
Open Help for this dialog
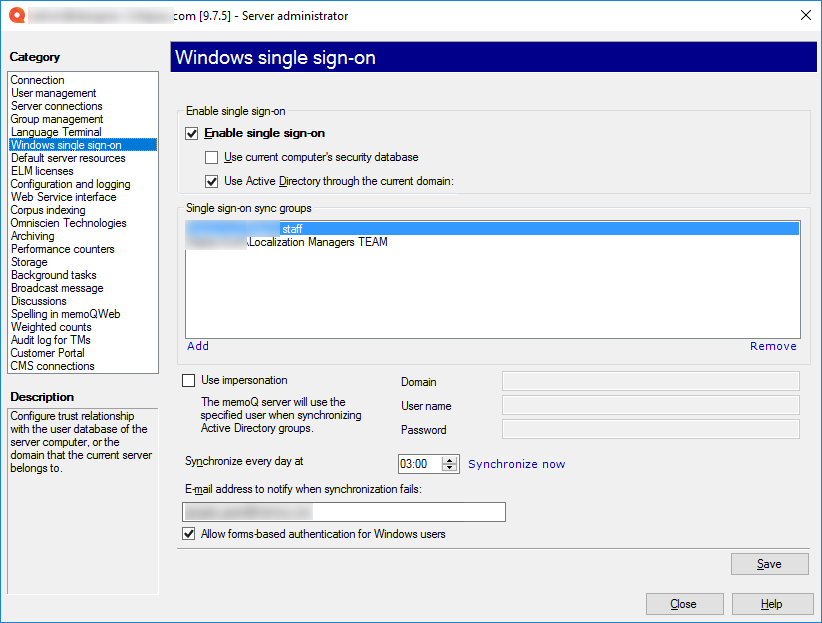pyautogui.click(x=772, y=603)
